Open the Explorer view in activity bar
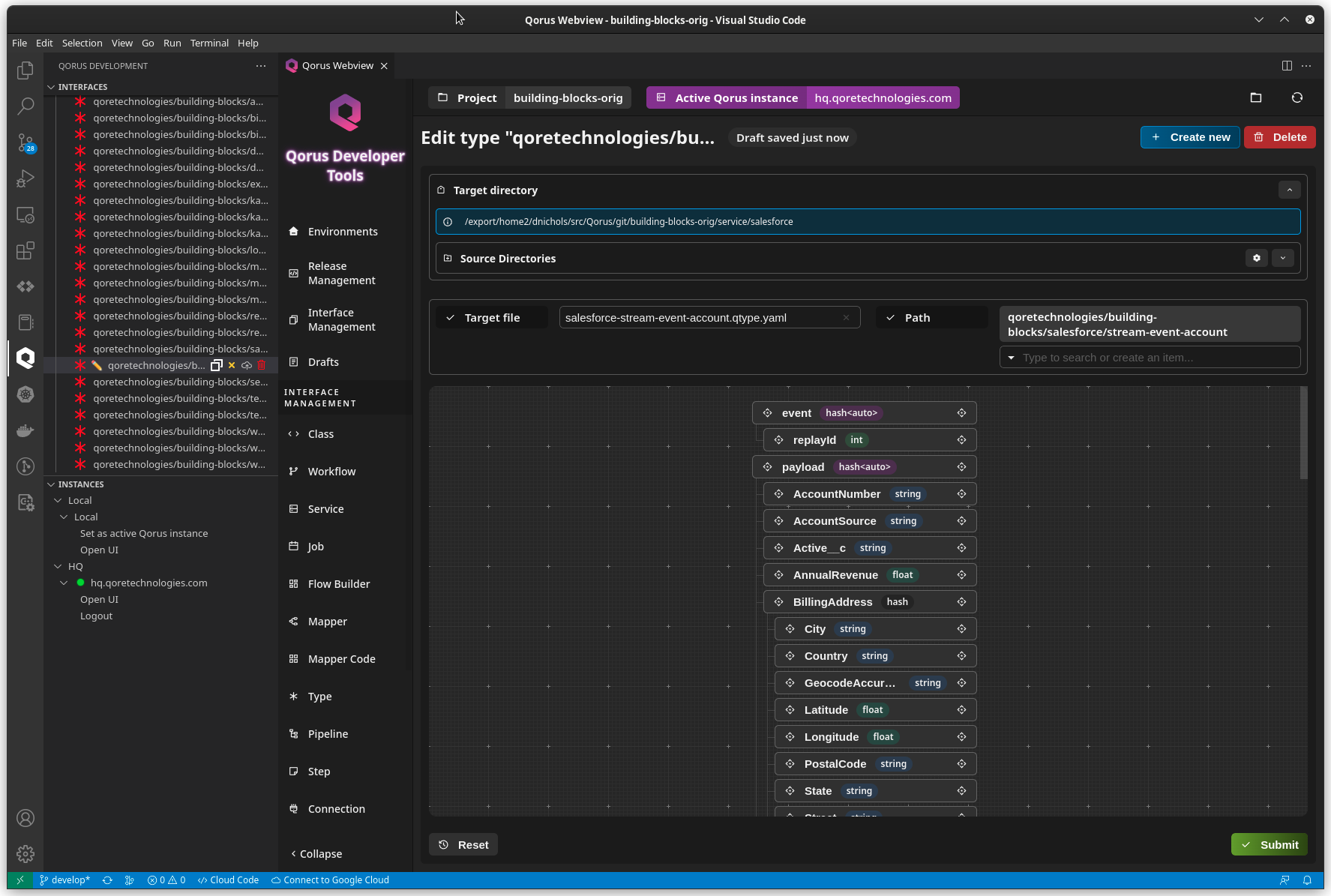Viewport: 1331px width, 896px height. pos(25,70)
